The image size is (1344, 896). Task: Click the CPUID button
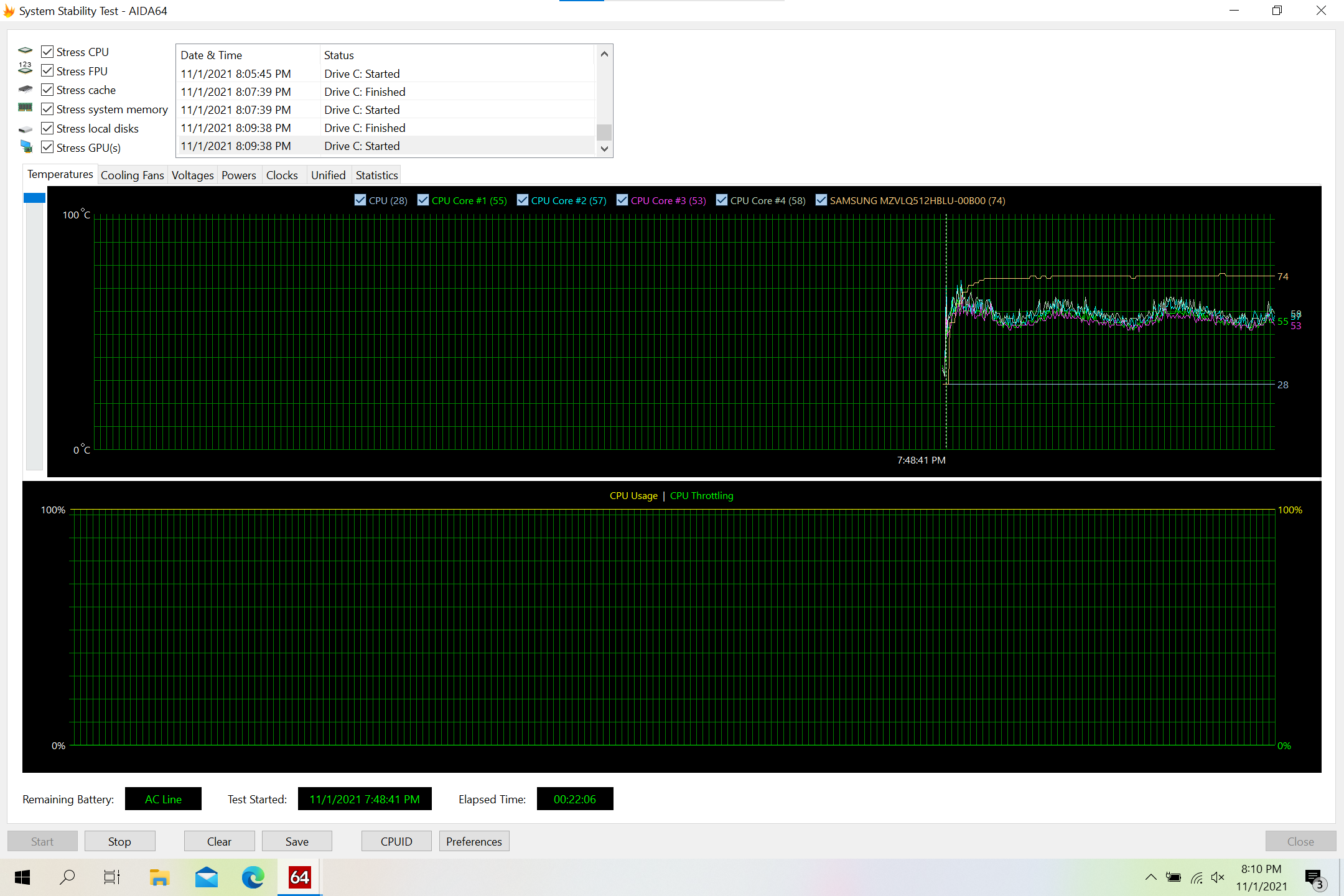[396, 841]
